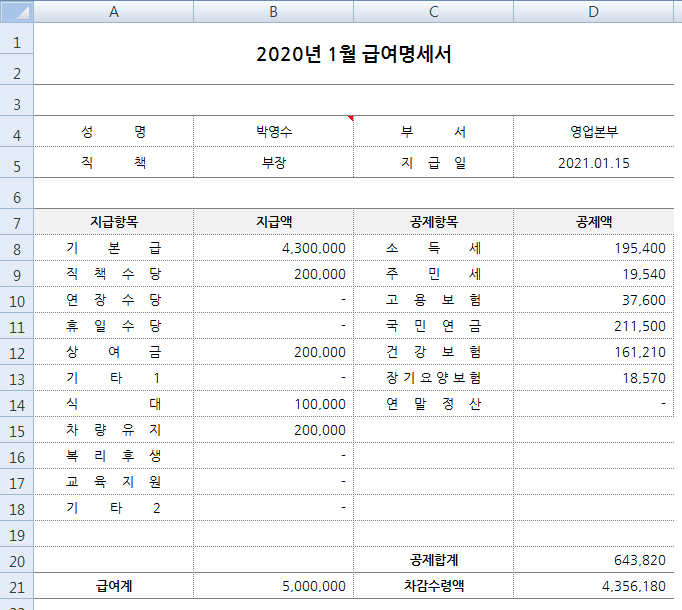Select the position cell 부장
The image size is (682, 610).
point(273,162)
